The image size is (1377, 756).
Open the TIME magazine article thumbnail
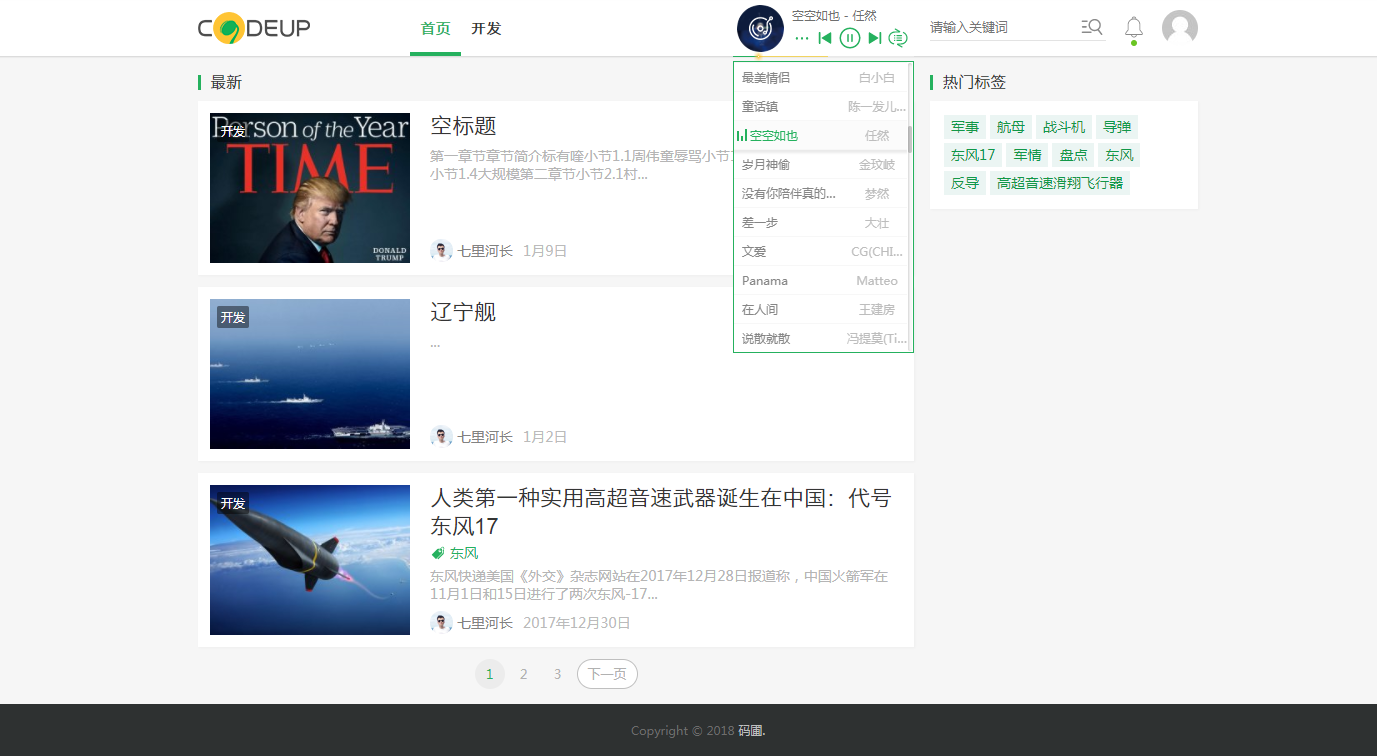coord(310,188)
